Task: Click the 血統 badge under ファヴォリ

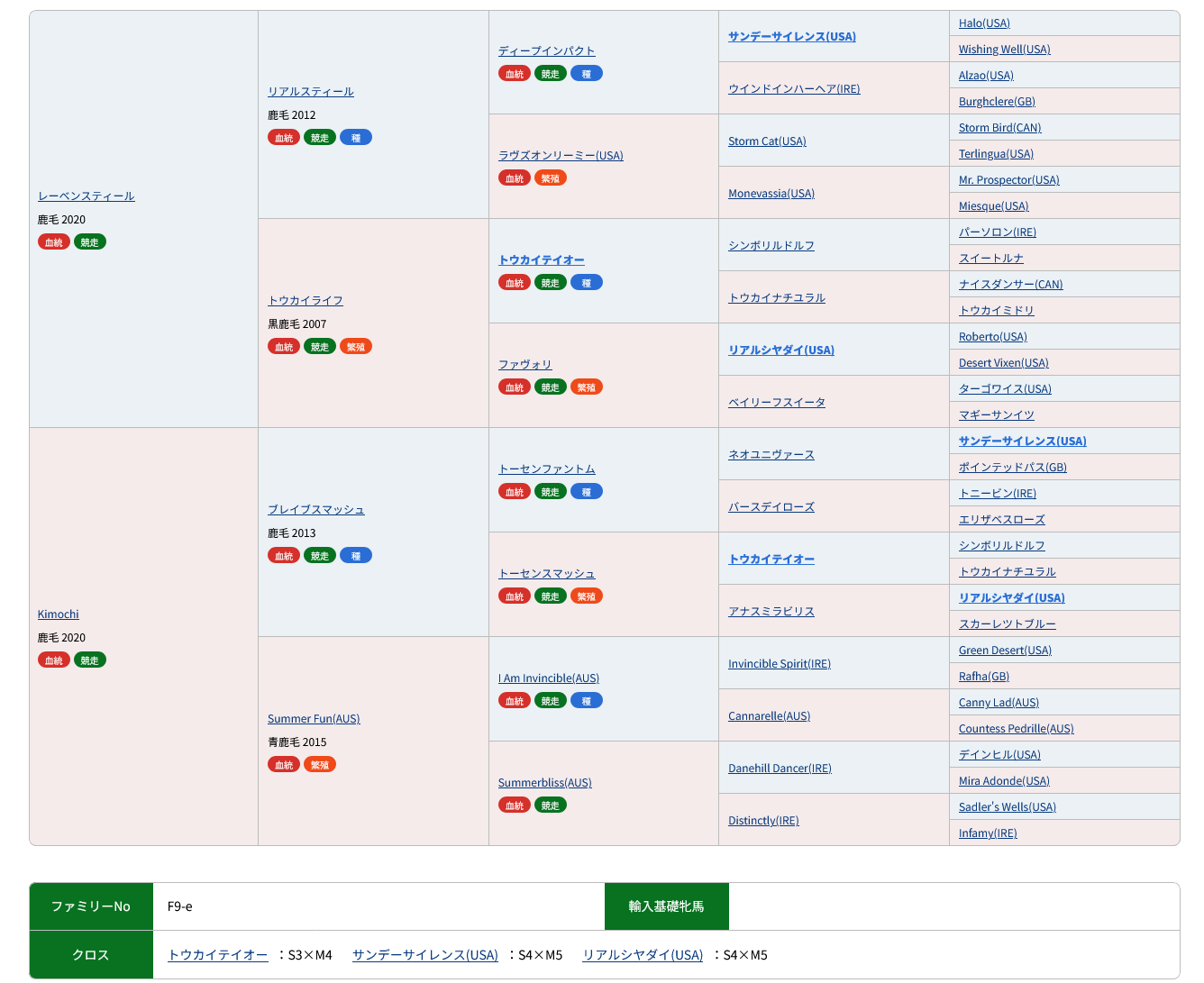Action: coord(514,387)
